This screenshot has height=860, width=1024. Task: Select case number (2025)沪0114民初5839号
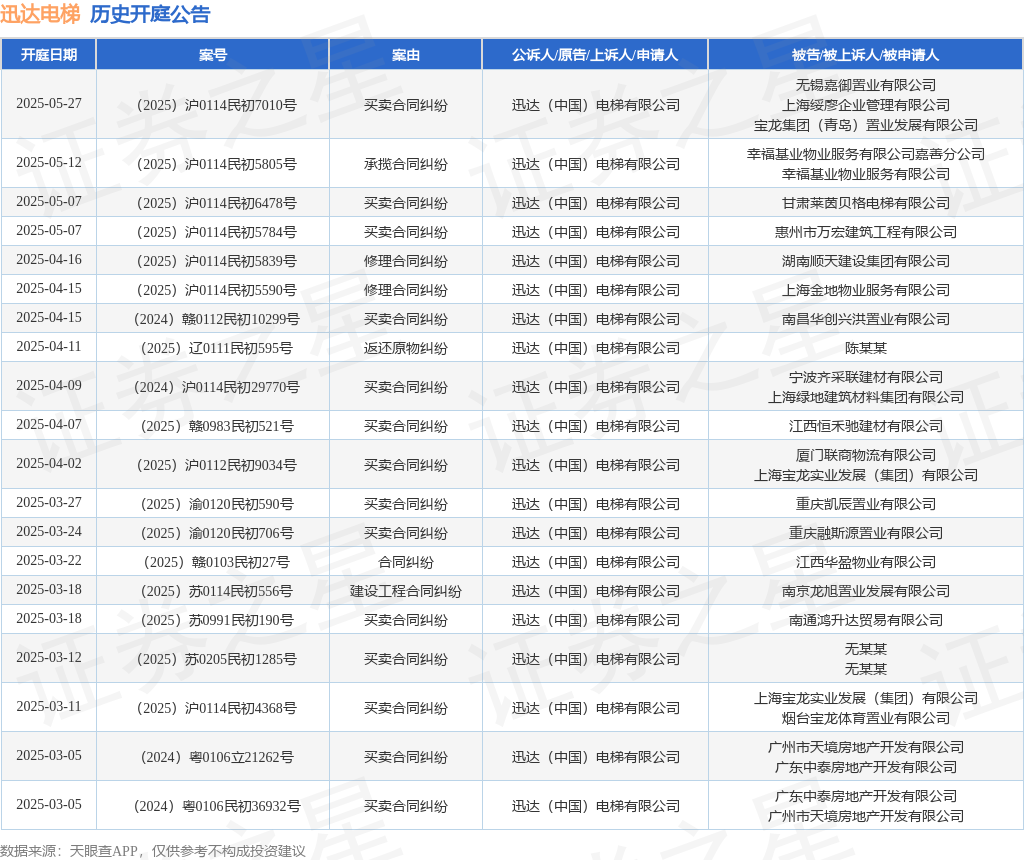pyautogui.click(x=216, y=261)
